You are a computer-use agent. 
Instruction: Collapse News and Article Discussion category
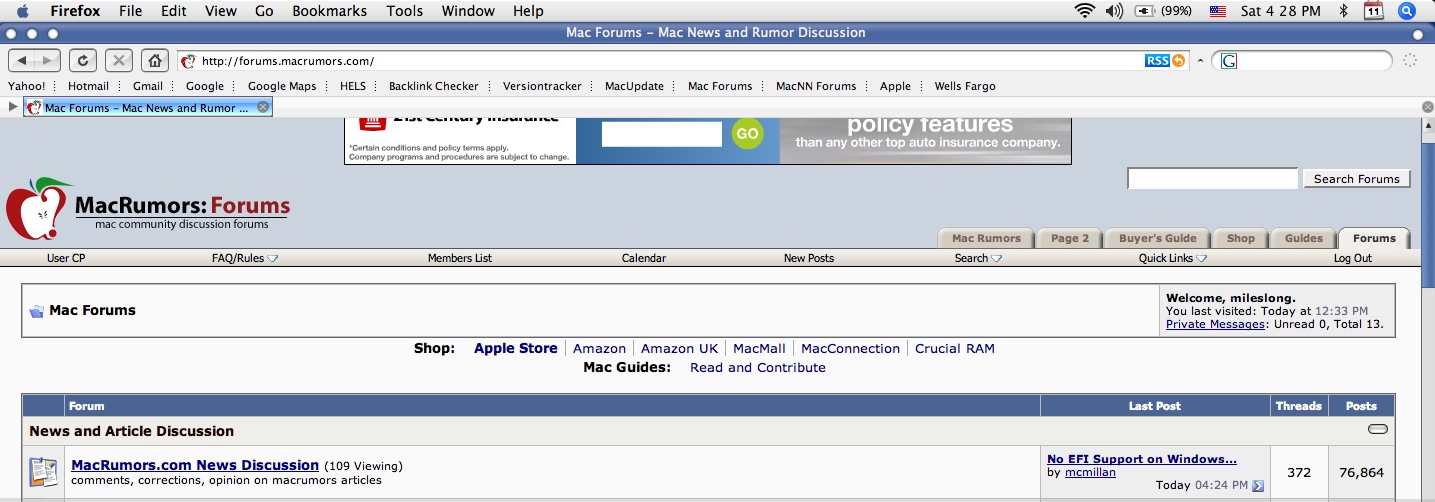[1378, 430]
